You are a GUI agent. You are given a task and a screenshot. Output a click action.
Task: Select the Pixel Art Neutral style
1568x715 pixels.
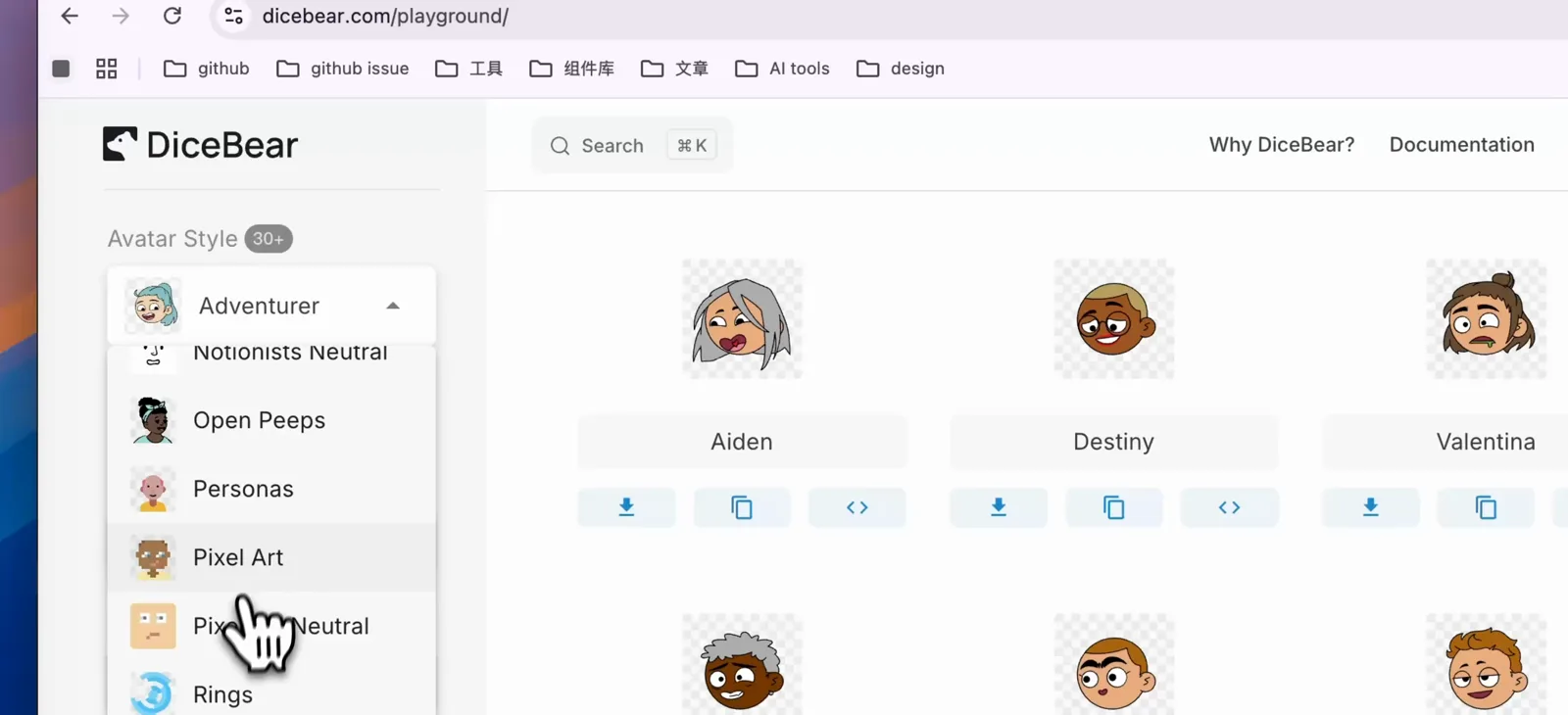tap(271, 626)
